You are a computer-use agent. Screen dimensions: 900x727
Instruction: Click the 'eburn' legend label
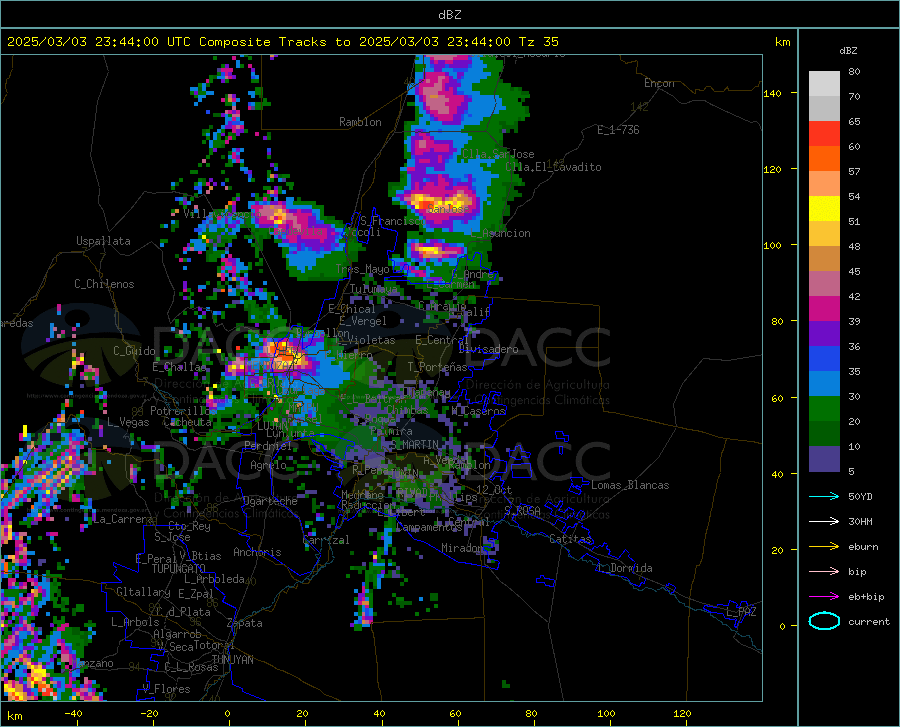[863, 547]
